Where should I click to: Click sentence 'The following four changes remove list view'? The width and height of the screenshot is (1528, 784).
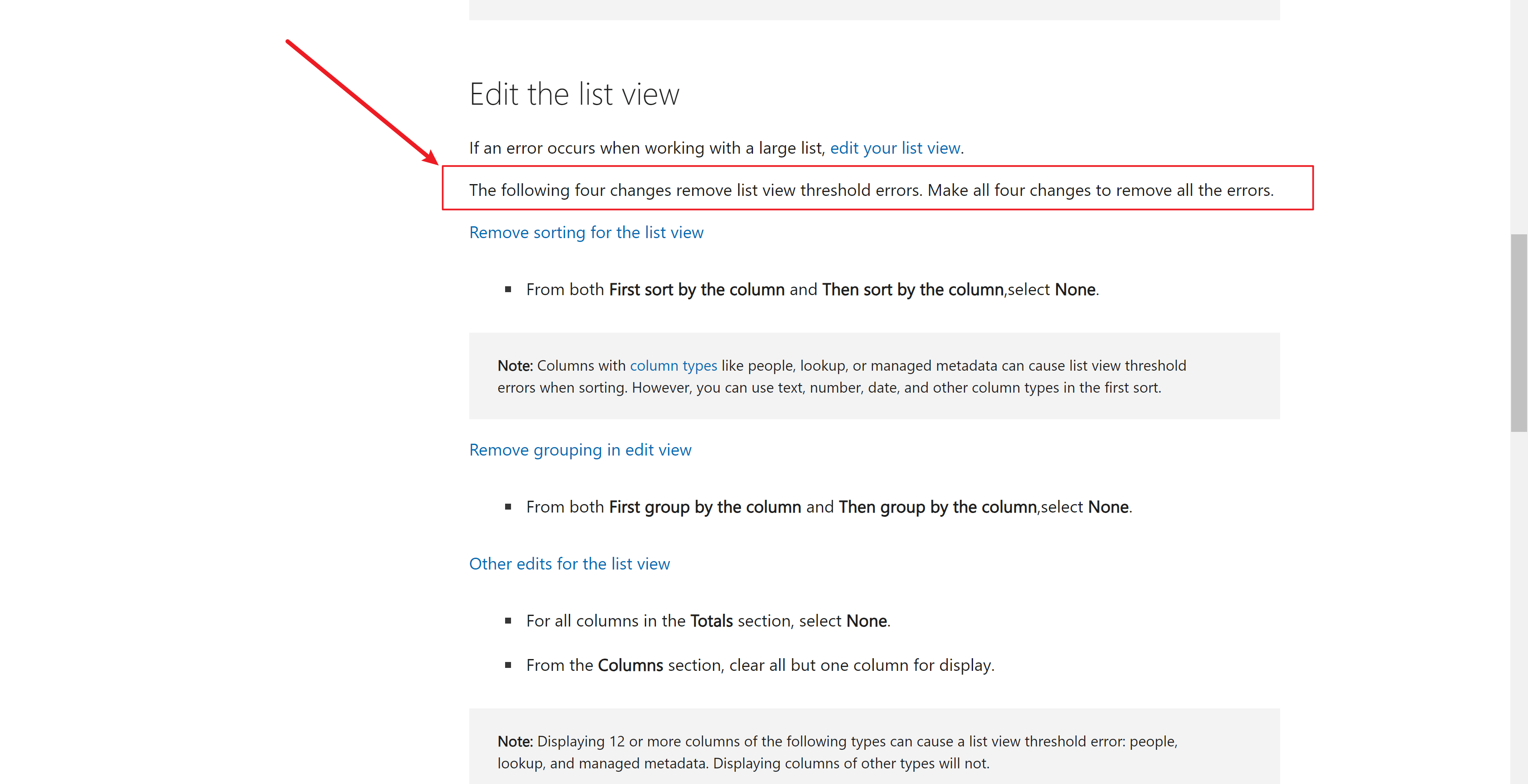(x=871, y=190)
